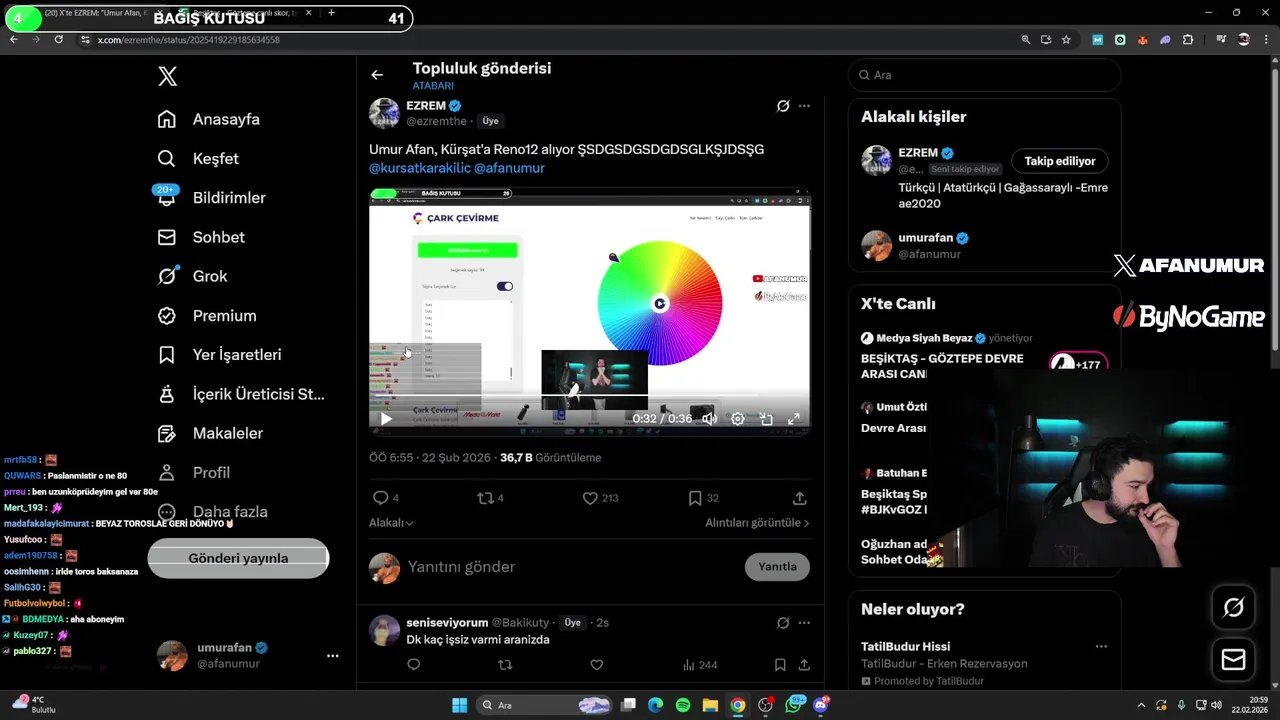Open Premium in the sidebar
Screen dimensions: 1280x720
tap(207, 315)
